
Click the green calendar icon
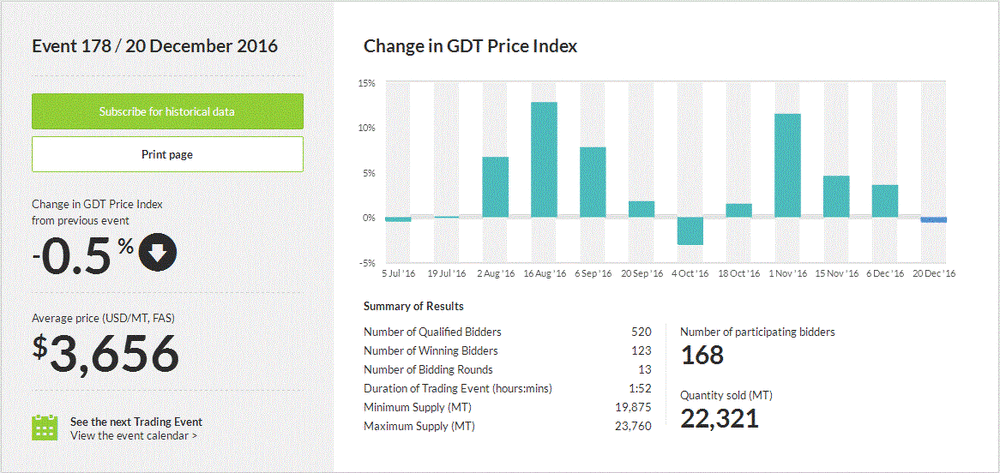[x=45, y=428]
